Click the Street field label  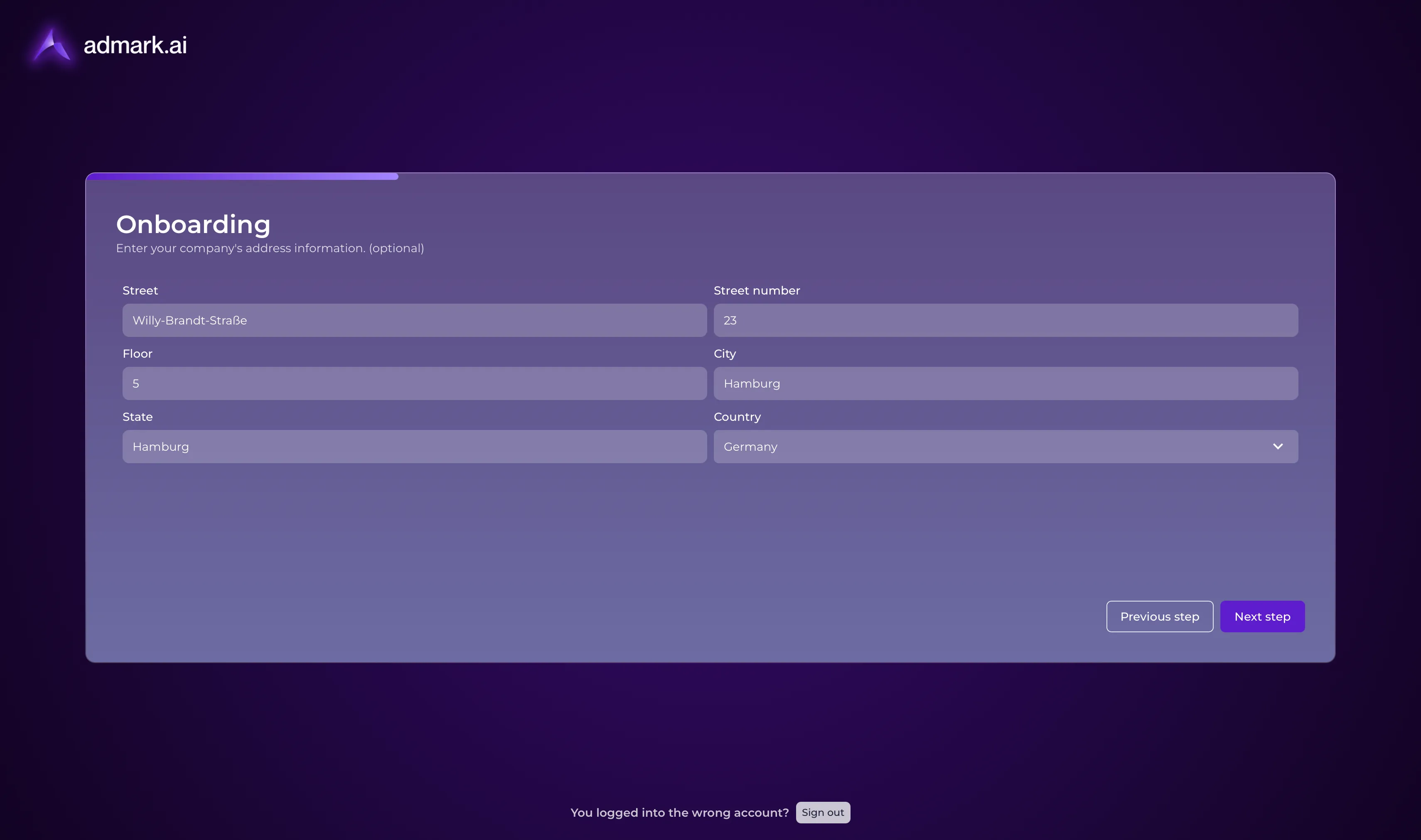click(x=140, y=290)
